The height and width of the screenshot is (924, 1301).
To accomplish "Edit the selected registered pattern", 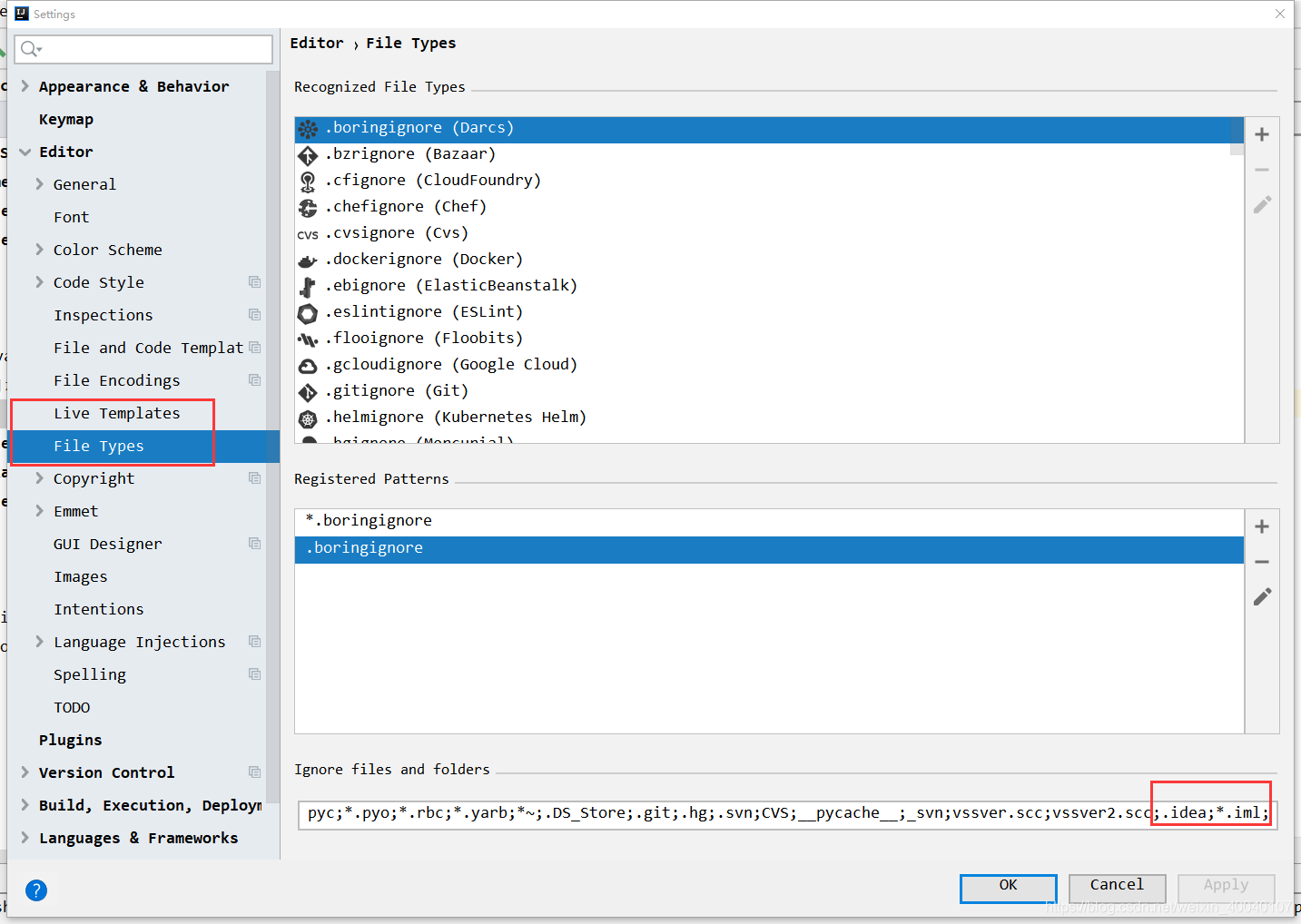I will (x=1262, y=596).
